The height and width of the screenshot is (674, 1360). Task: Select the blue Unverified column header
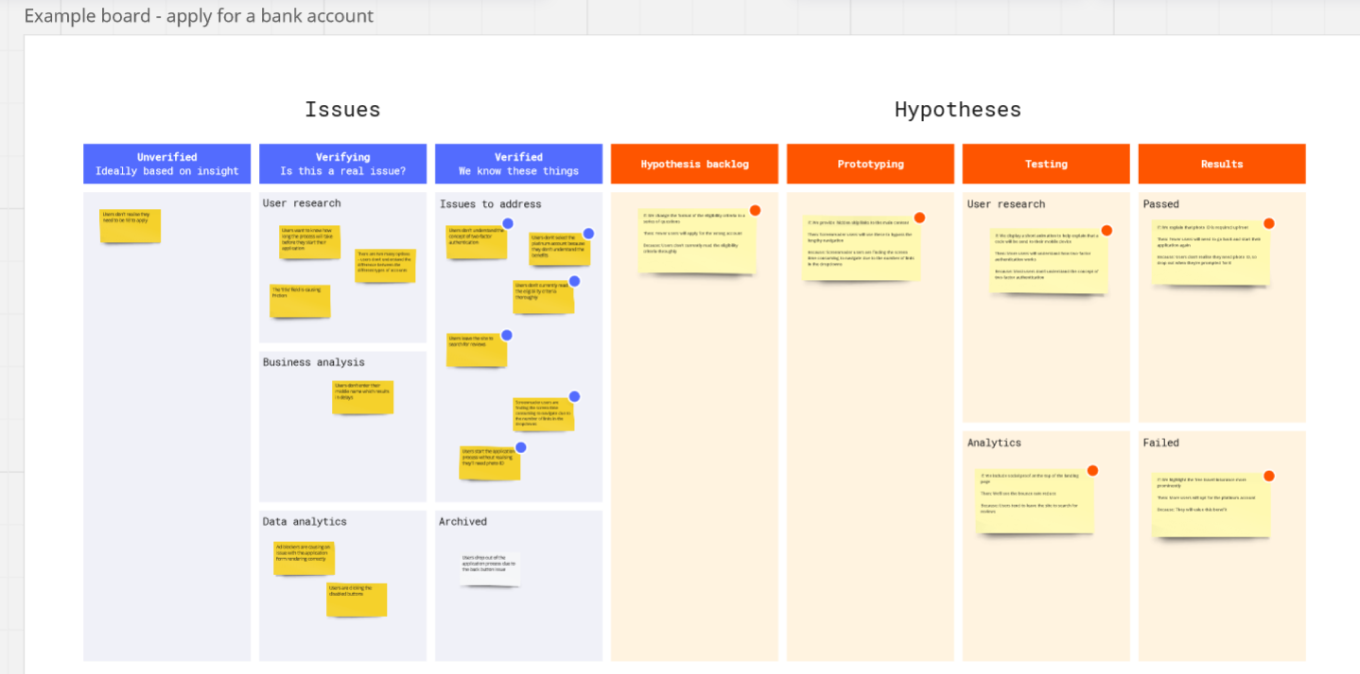tap(167, 164)
